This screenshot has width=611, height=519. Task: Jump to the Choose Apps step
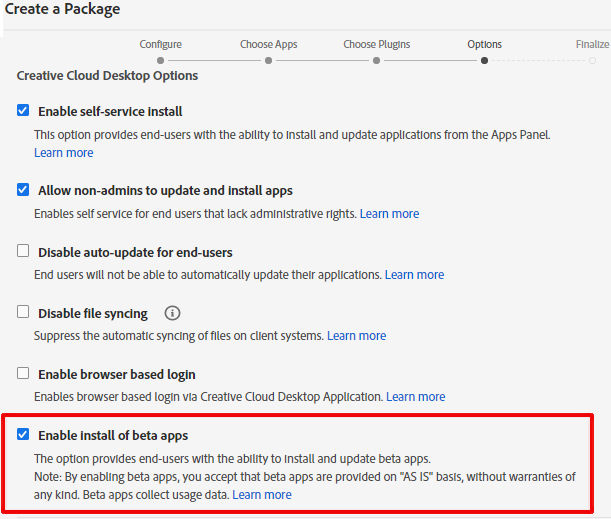click(x=268, y=44)
